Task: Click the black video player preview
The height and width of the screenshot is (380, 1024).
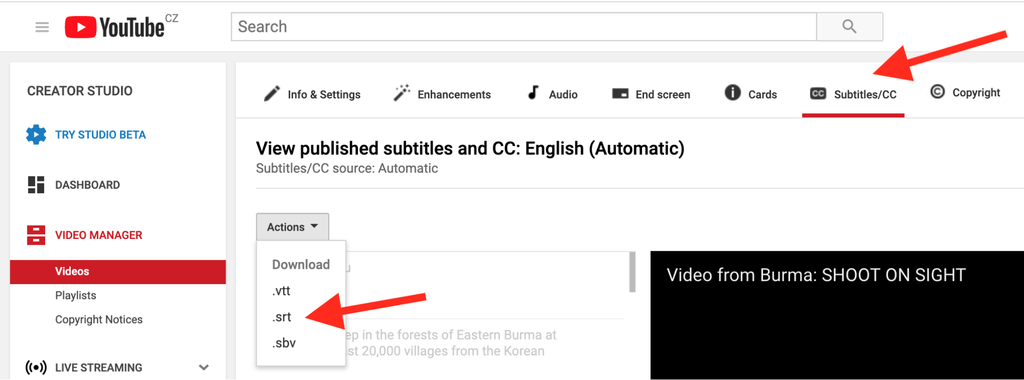Action: pyautogui.click(x=837, y=315)
